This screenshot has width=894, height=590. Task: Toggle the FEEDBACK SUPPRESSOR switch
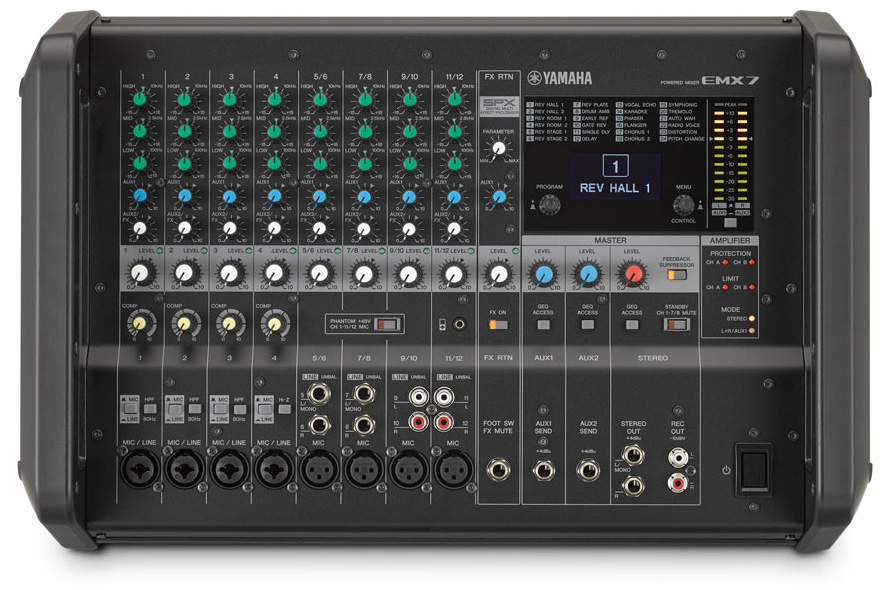[x=677, y=274]
